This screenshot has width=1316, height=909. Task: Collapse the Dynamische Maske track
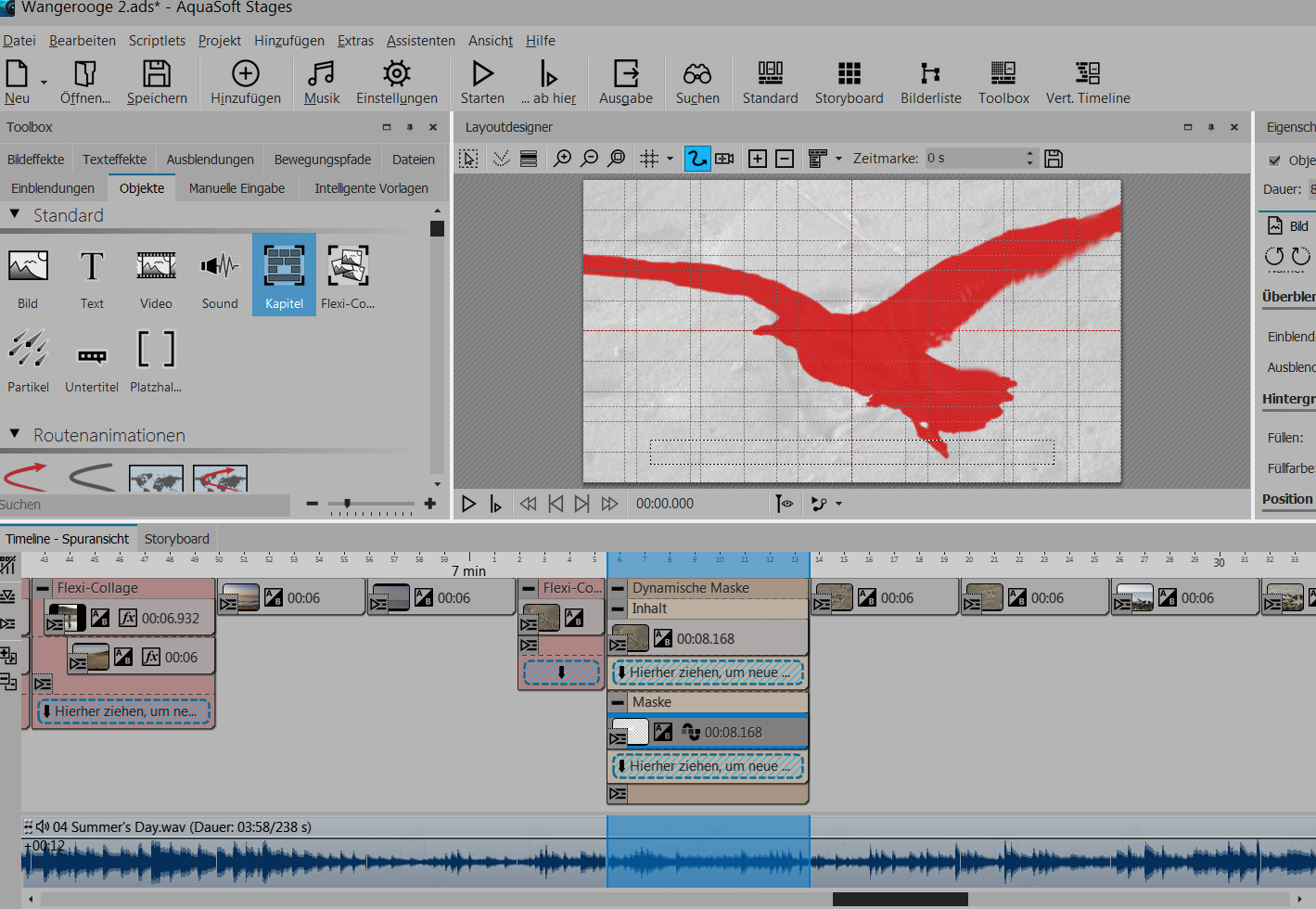(618, 588)
